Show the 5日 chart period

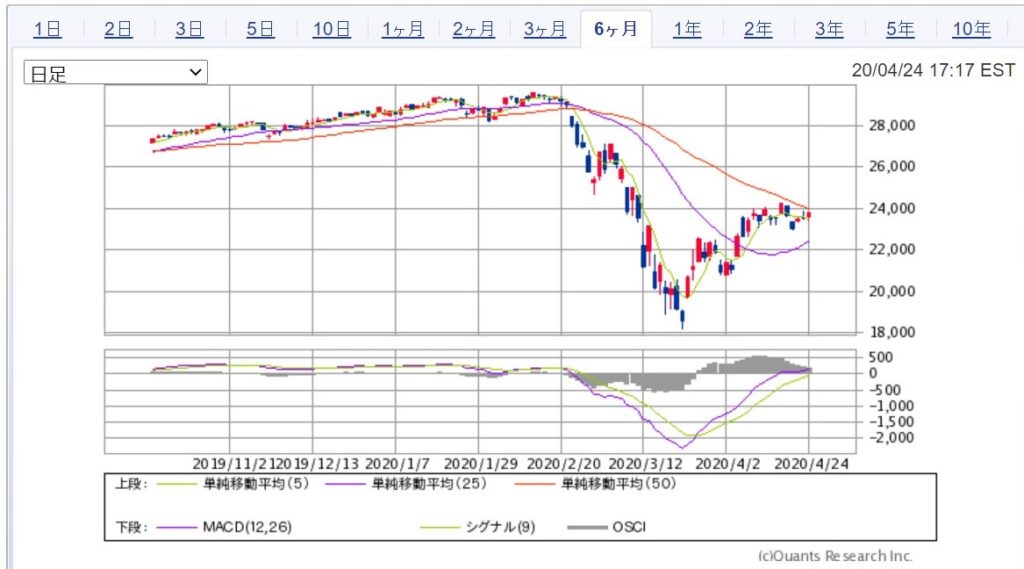click(260, 29)
